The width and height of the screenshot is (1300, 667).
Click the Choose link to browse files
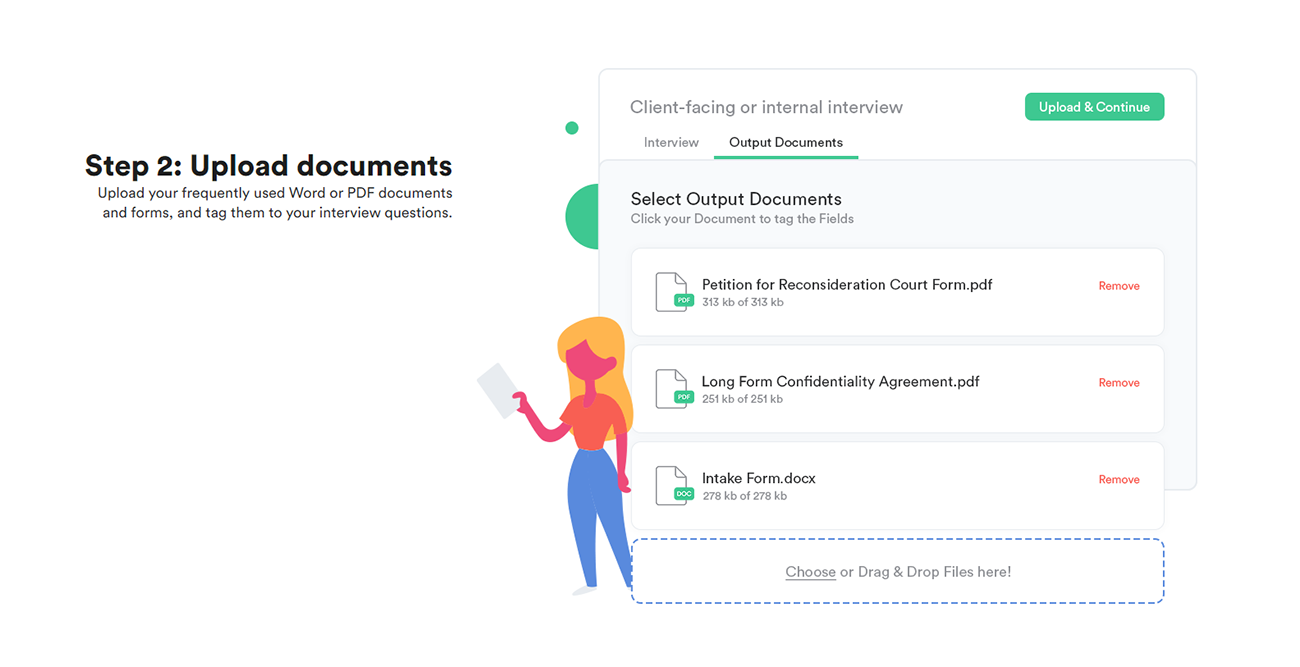click(810, 572)
